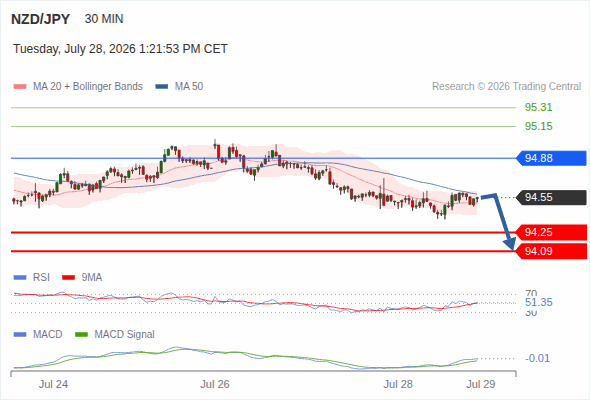Click the RSI value 51.35 readout
Viewport: 590px width, 400px height.
[x=538, y=303]
